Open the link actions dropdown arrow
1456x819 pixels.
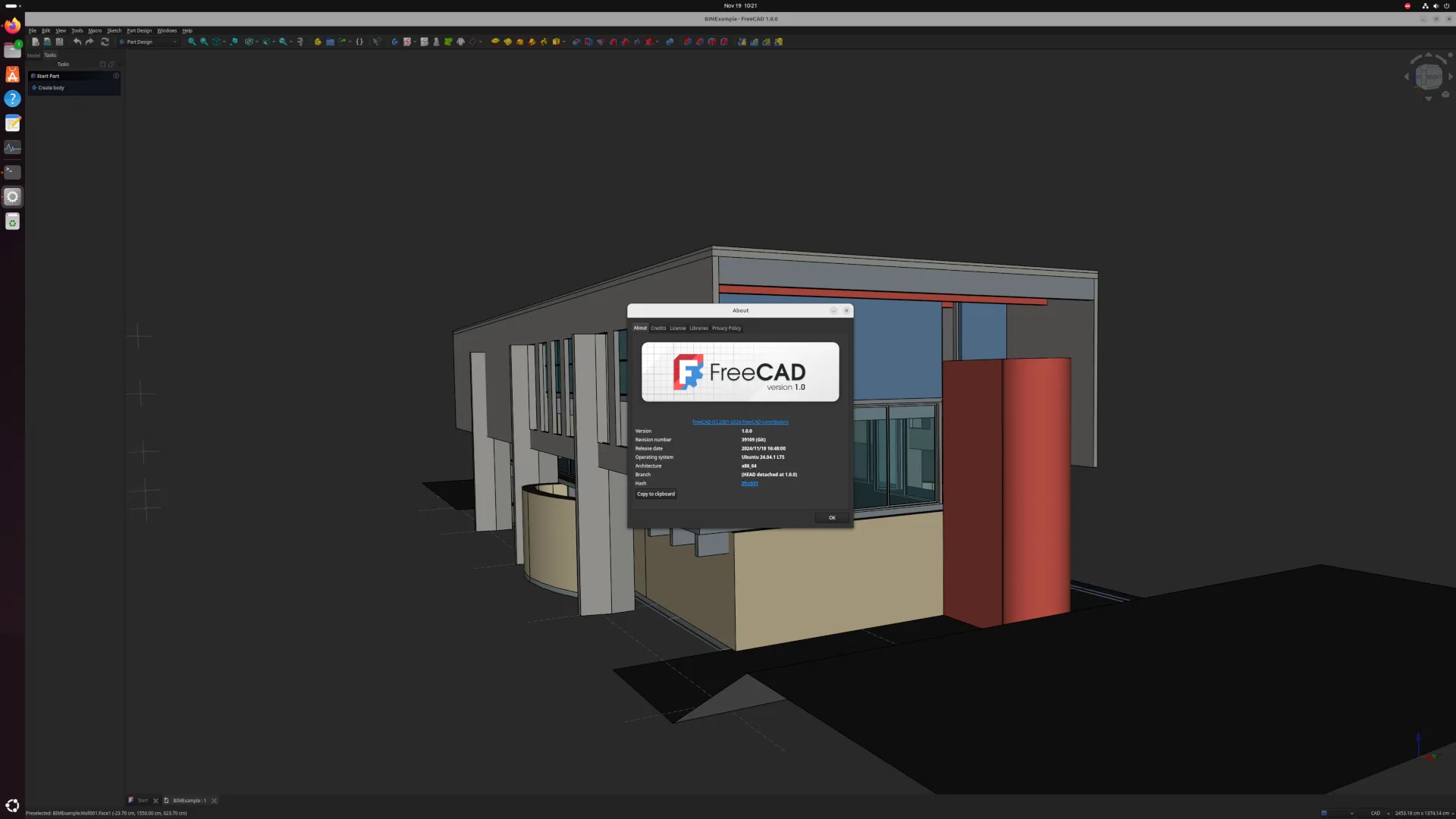click(350, 42)
